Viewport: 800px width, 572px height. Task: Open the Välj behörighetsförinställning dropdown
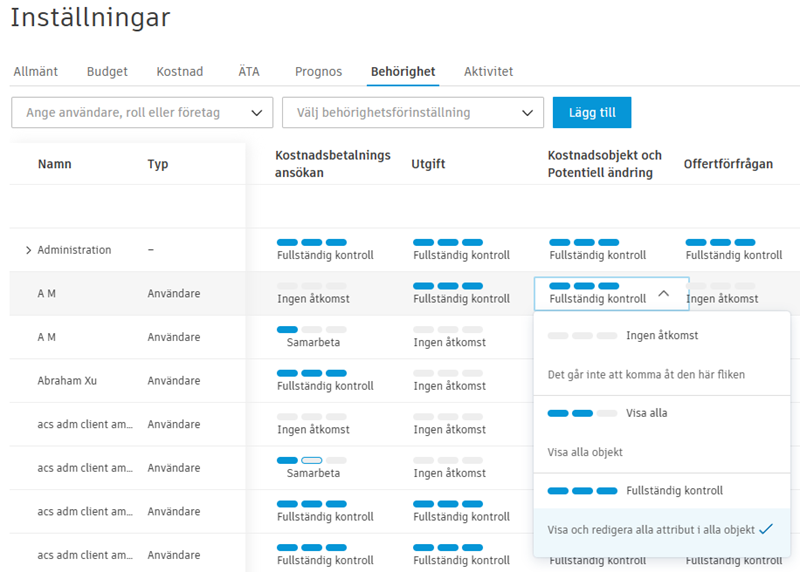coord(413,113)
